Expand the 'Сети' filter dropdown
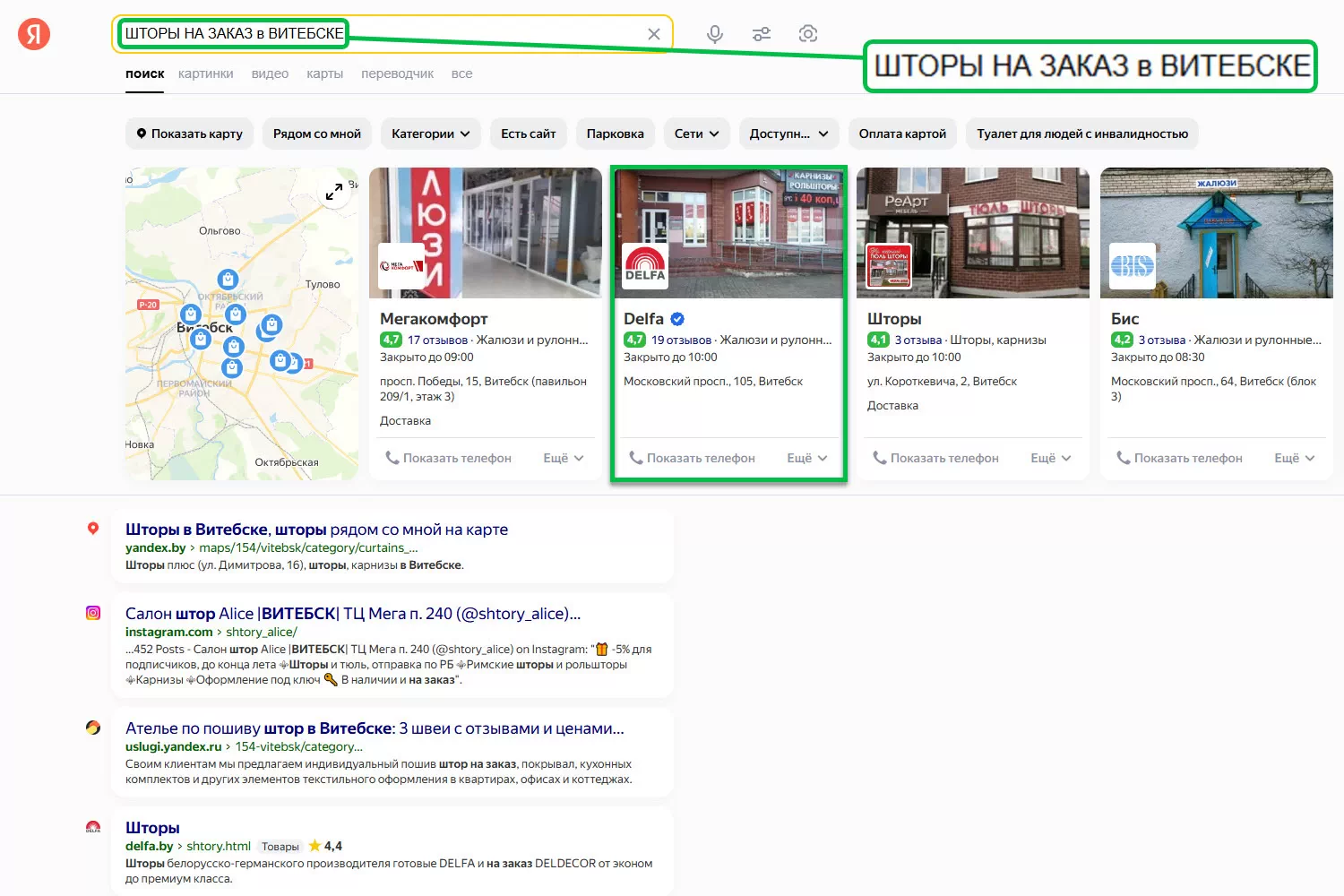The width and height of the screenshot is (1344, 896). coord(696,134)
